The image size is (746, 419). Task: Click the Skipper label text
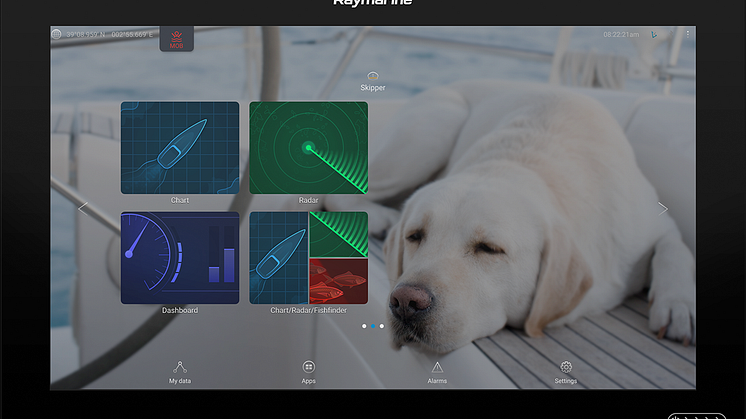373,88
